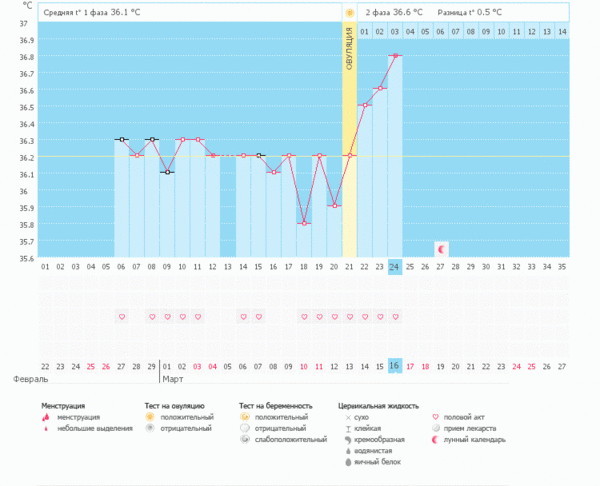Select the 36.5 temperature point on day 22
Image resolution: width=600 pixels, height=486 pixels.
coord(365,105)
